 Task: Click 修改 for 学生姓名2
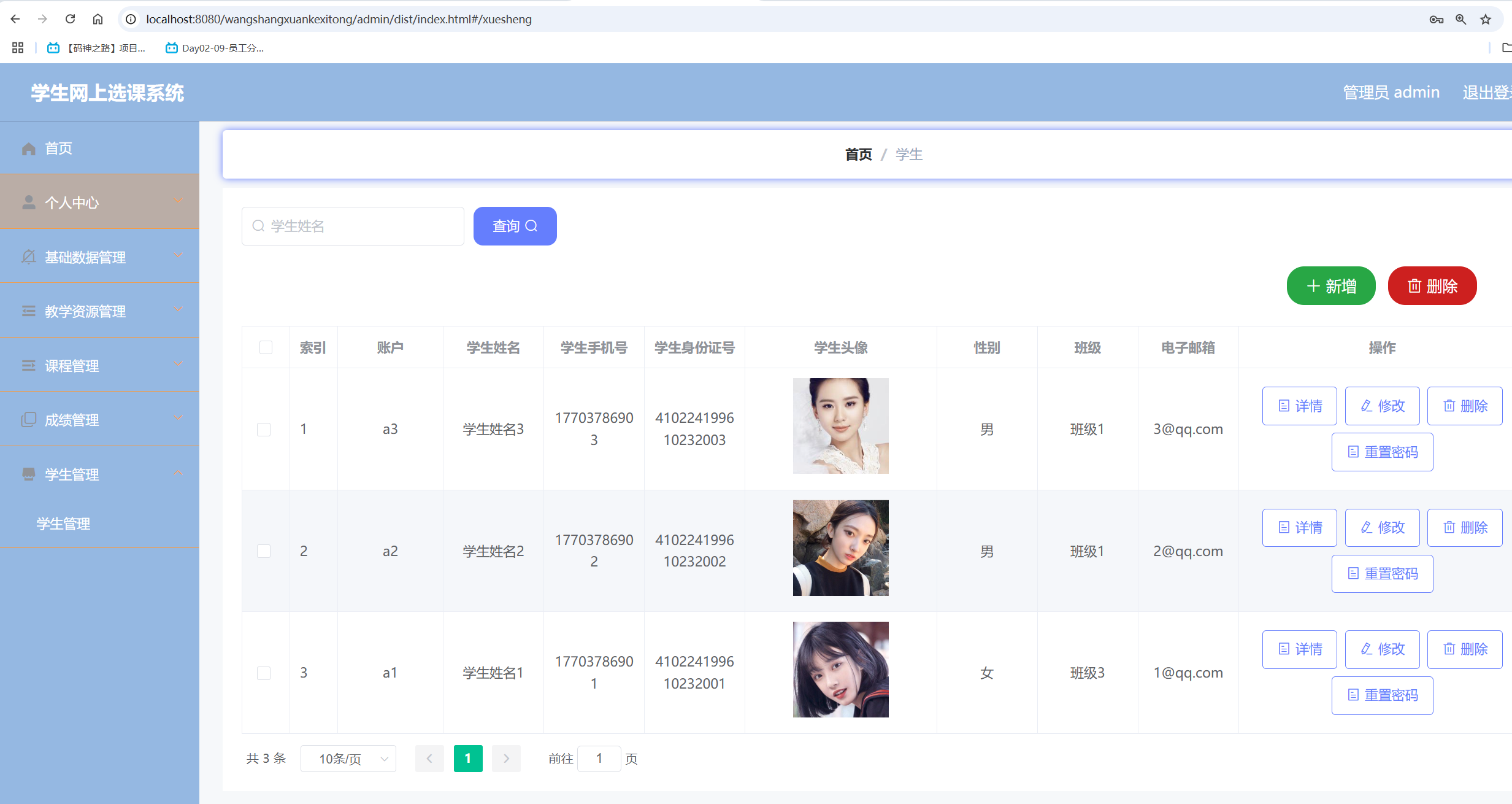(1382, 527)
